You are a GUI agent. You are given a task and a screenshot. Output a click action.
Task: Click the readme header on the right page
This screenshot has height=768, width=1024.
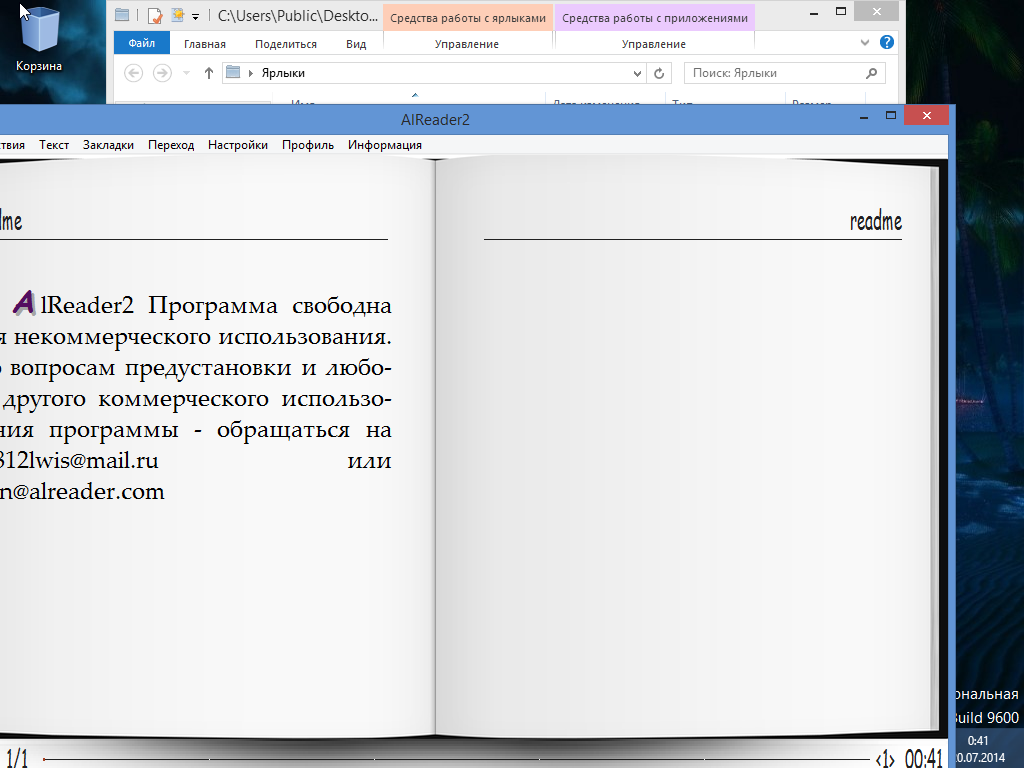(876, 221)
